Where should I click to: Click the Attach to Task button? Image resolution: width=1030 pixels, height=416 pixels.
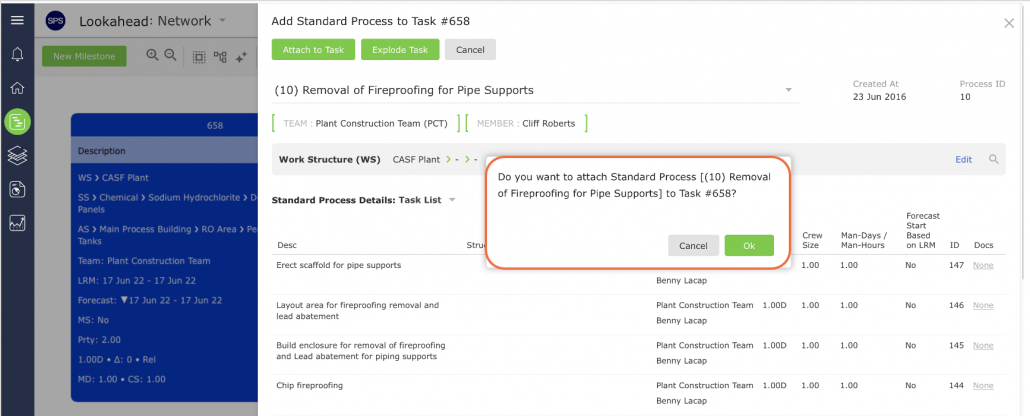point(313,49)
